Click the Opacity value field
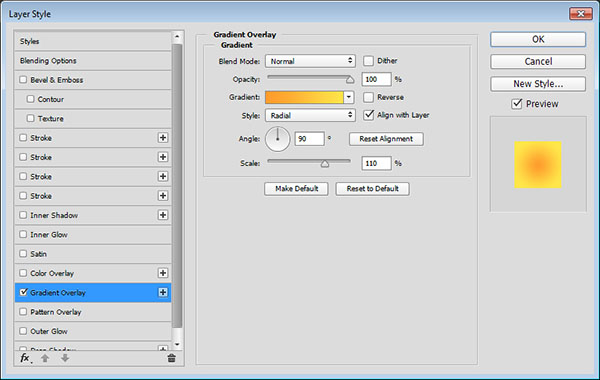The width and height of the screenshot is (600, 380). point(376,79)
